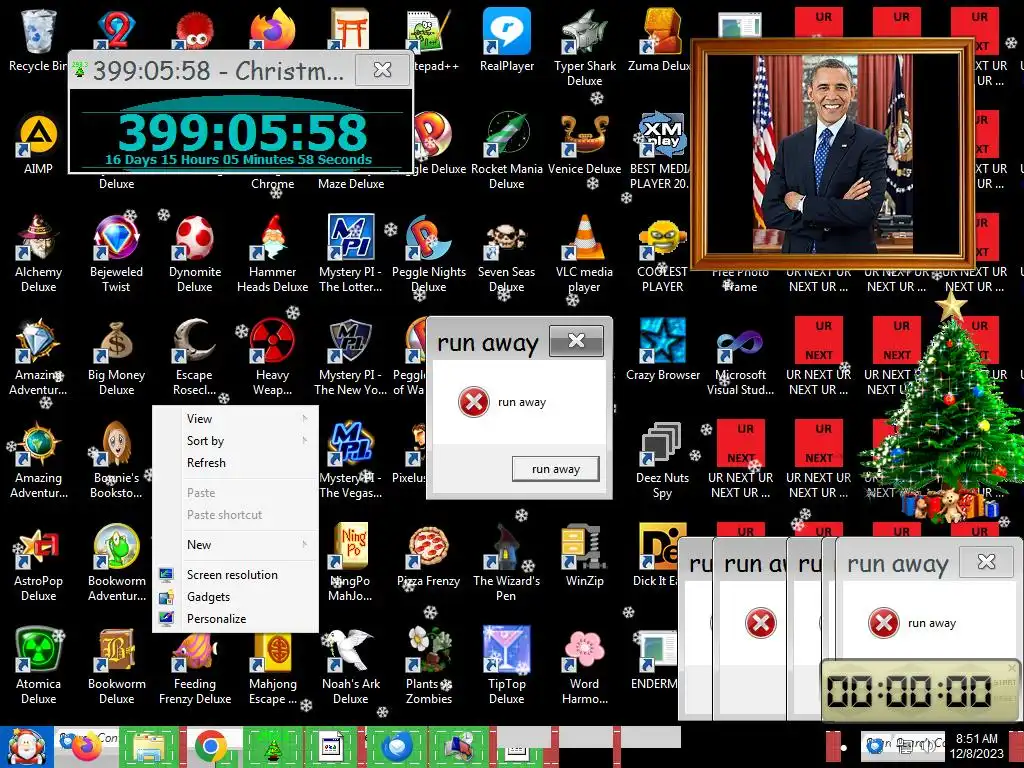The image size is (1024, 768).
Task: Click greyed-out Paste shortcut menu entry
Action: click(x=235, y=515)
